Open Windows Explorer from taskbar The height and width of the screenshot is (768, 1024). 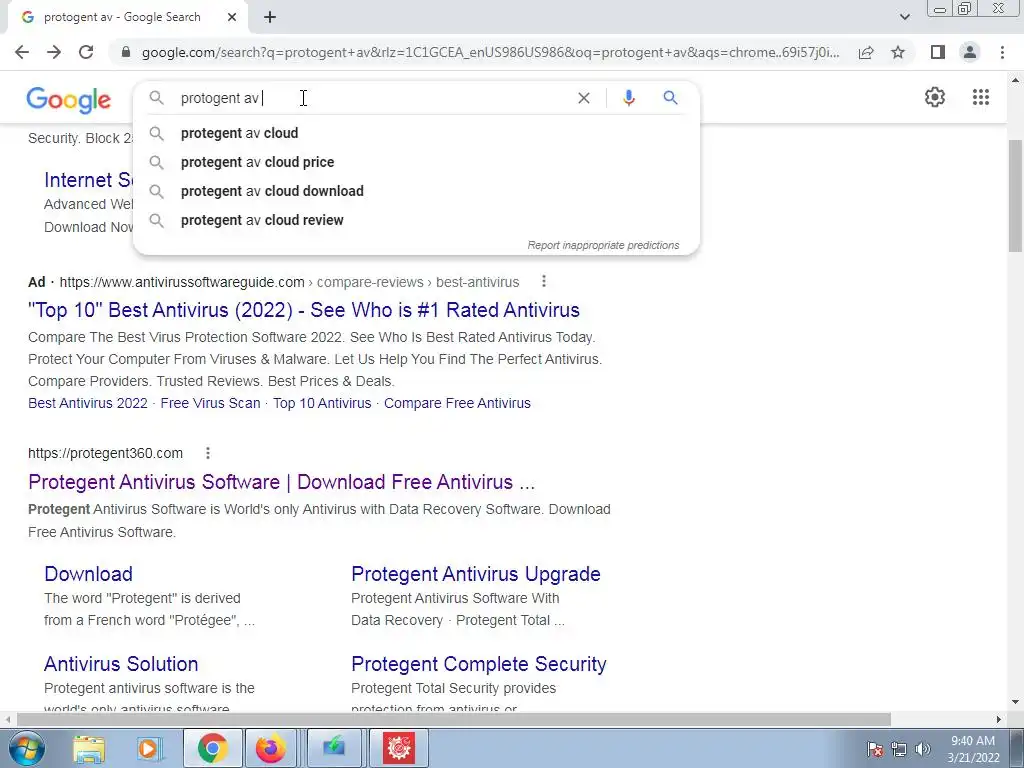tap(89, 748)
